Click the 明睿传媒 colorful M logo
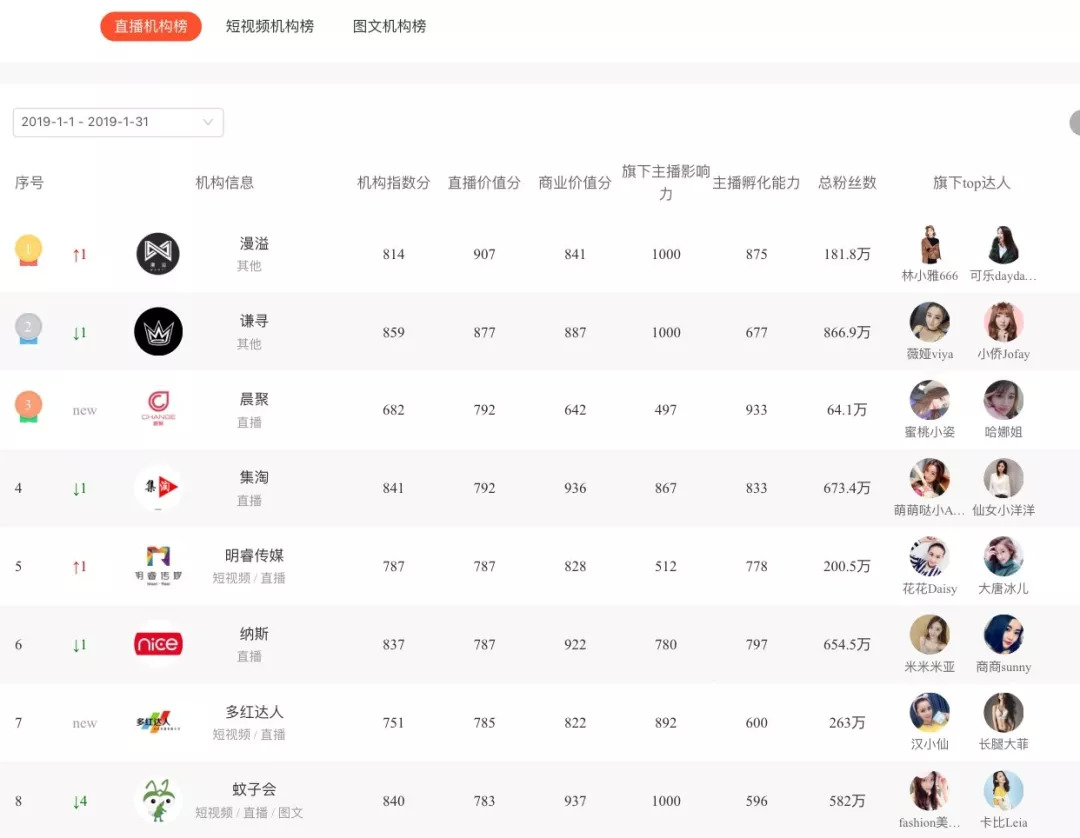 click(x=158, y=565)
